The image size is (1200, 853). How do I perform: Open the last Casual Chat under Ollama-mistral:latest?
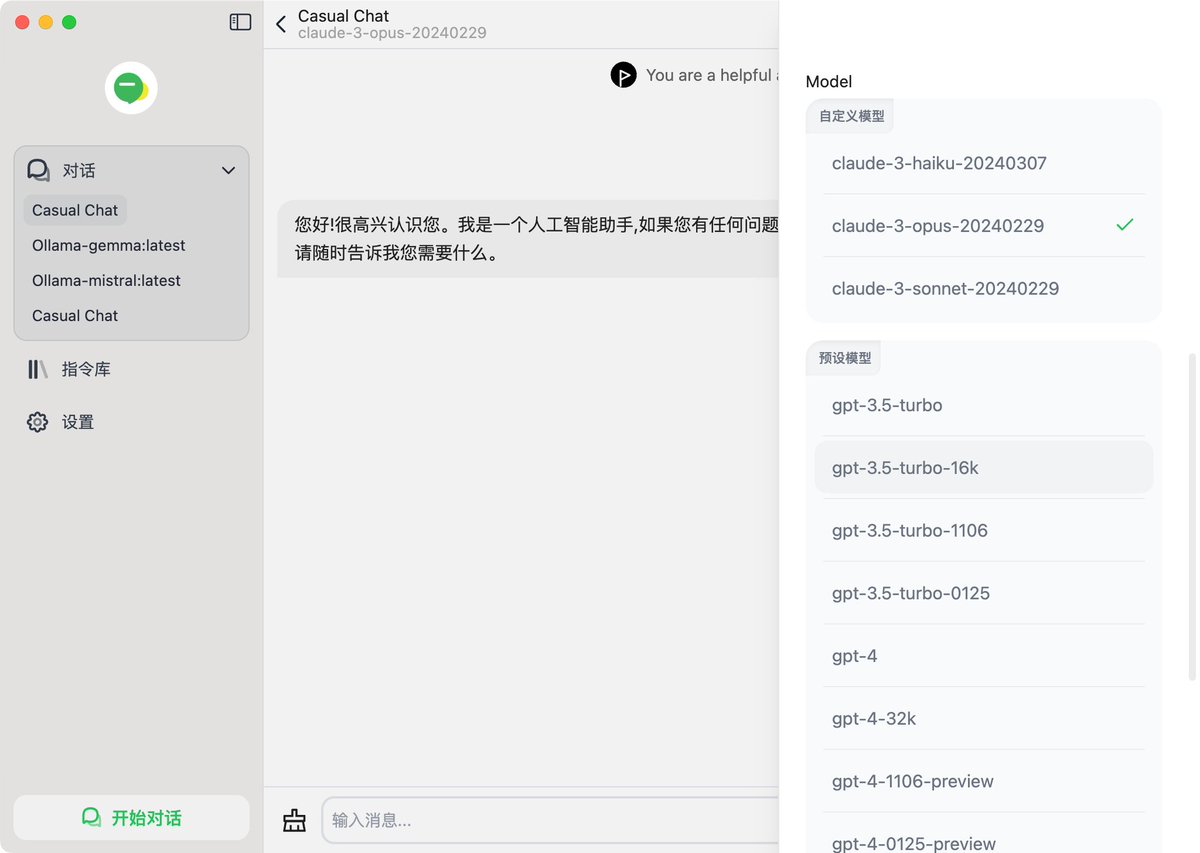75,315
